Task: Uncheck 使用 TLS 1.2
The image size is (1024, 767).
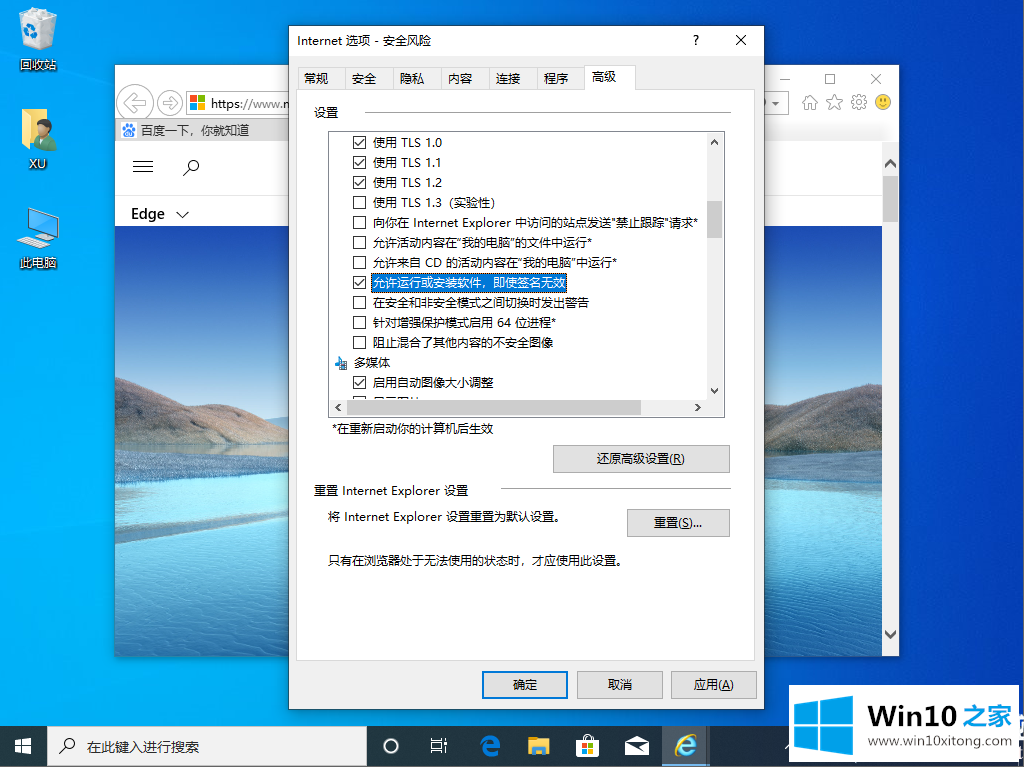Action: tap(359, 182)
